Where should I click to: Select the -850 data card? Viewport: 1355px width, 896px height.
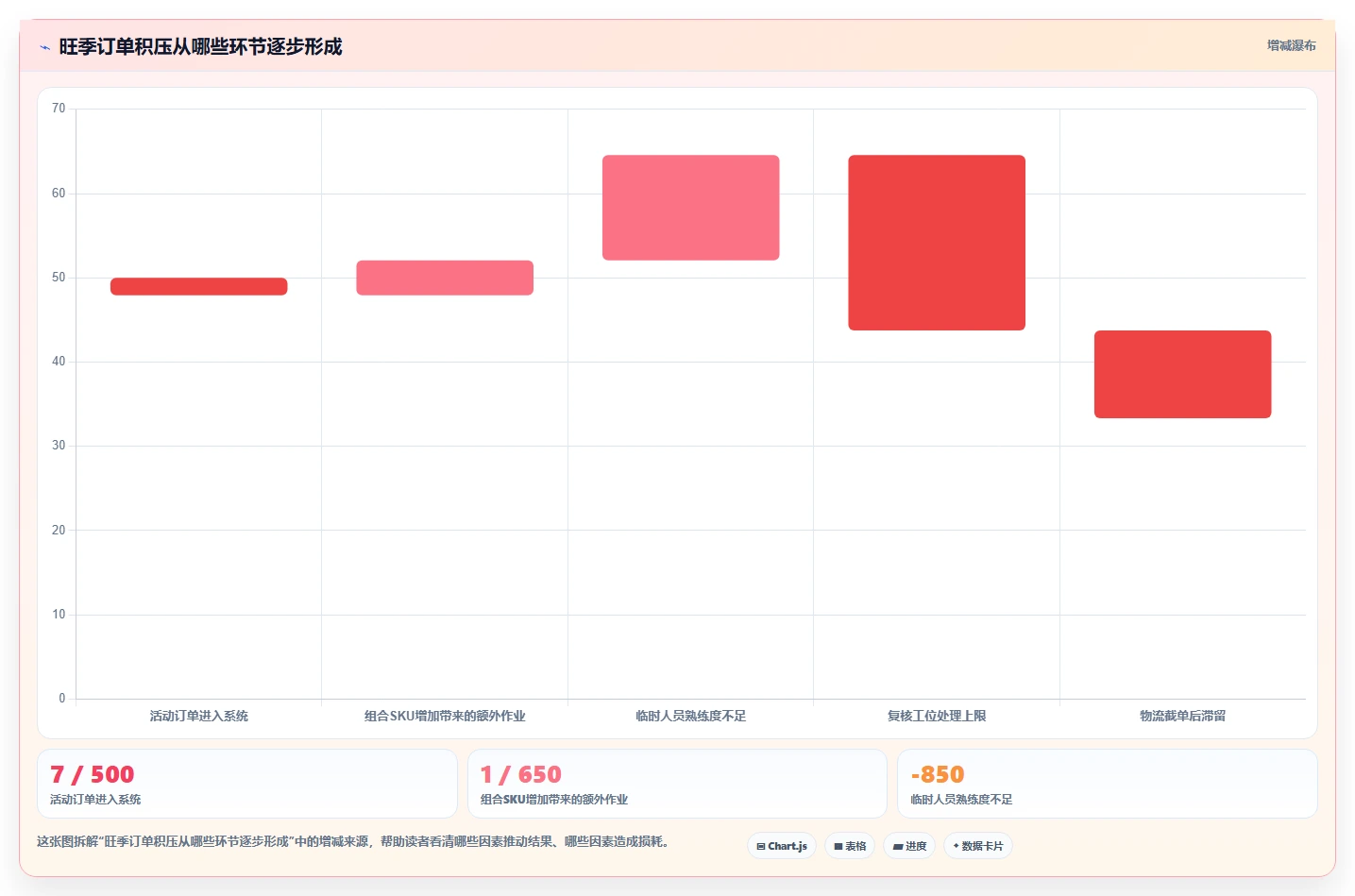(1108, 784)
